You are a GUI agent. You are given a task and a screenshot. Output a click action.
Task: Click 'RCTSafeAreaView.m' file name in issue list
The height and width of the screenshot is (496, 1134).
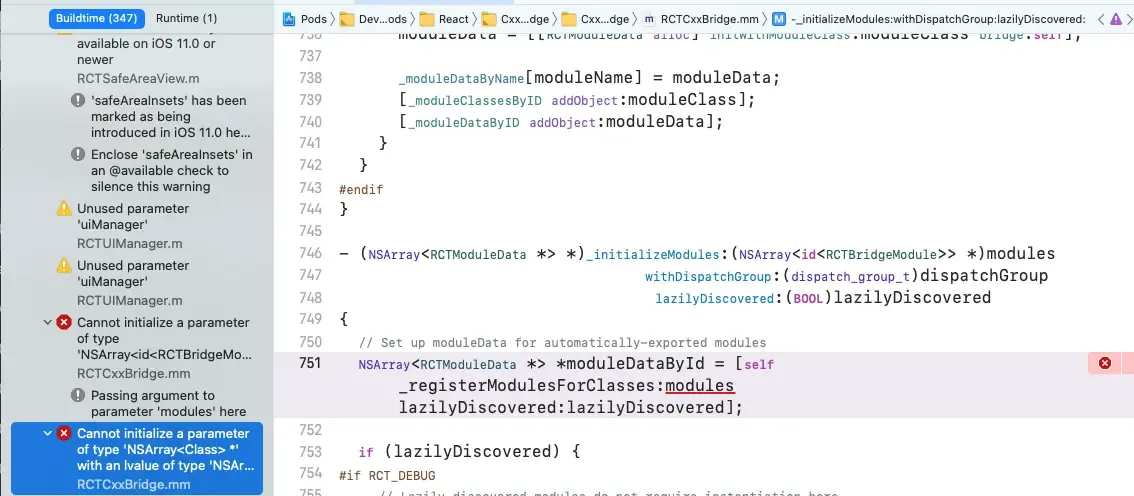click(x=139, y=77)
